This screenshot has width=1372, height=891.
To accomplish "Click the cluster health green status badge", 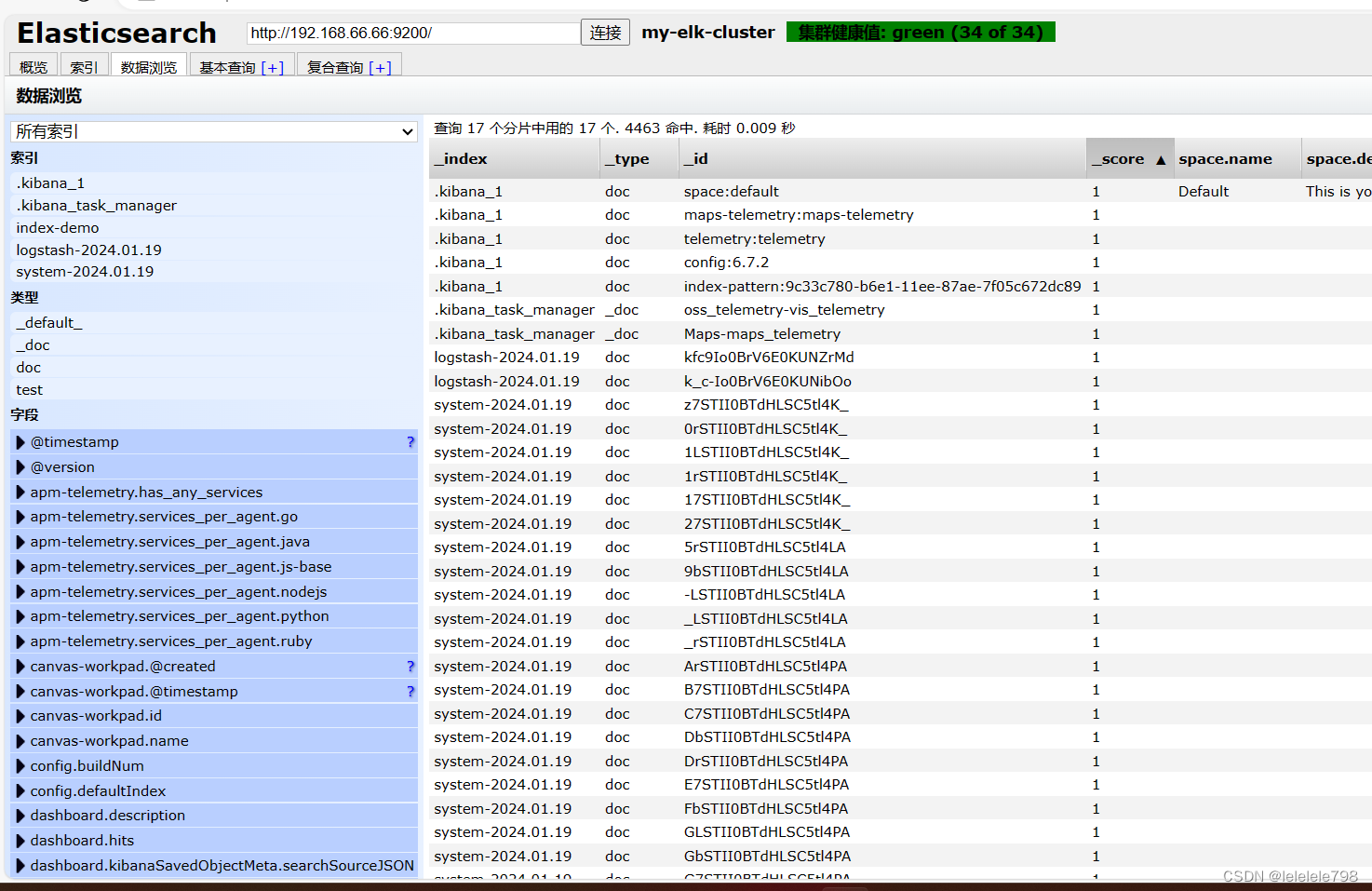I will pos(921,33).
